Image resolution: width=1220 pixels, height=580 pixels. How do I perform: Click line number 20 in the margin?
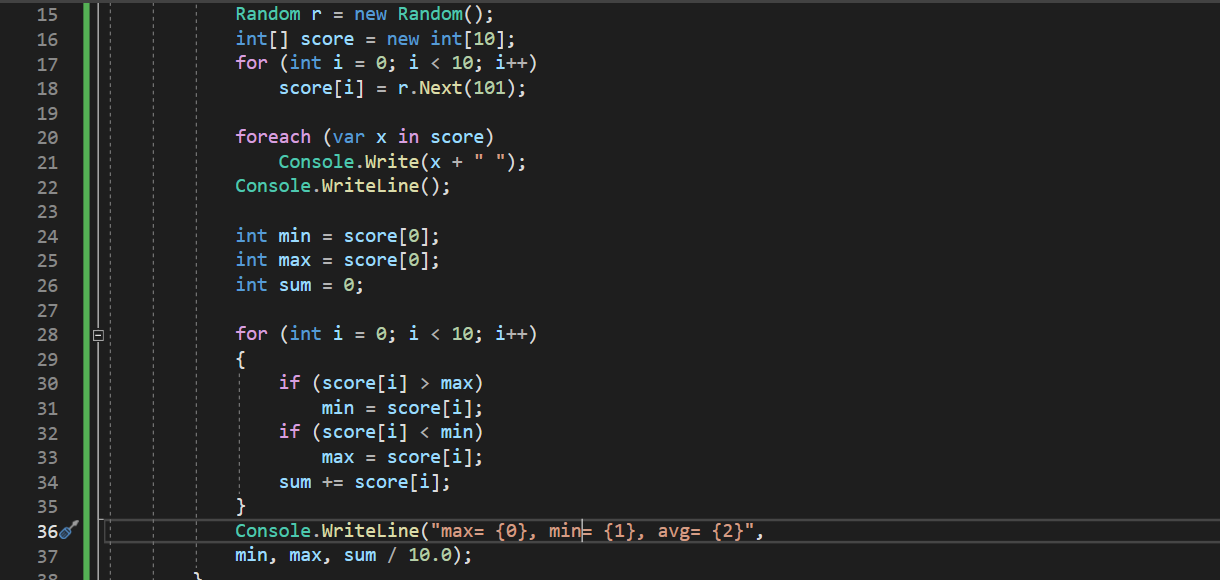click(x=47, y=137)
